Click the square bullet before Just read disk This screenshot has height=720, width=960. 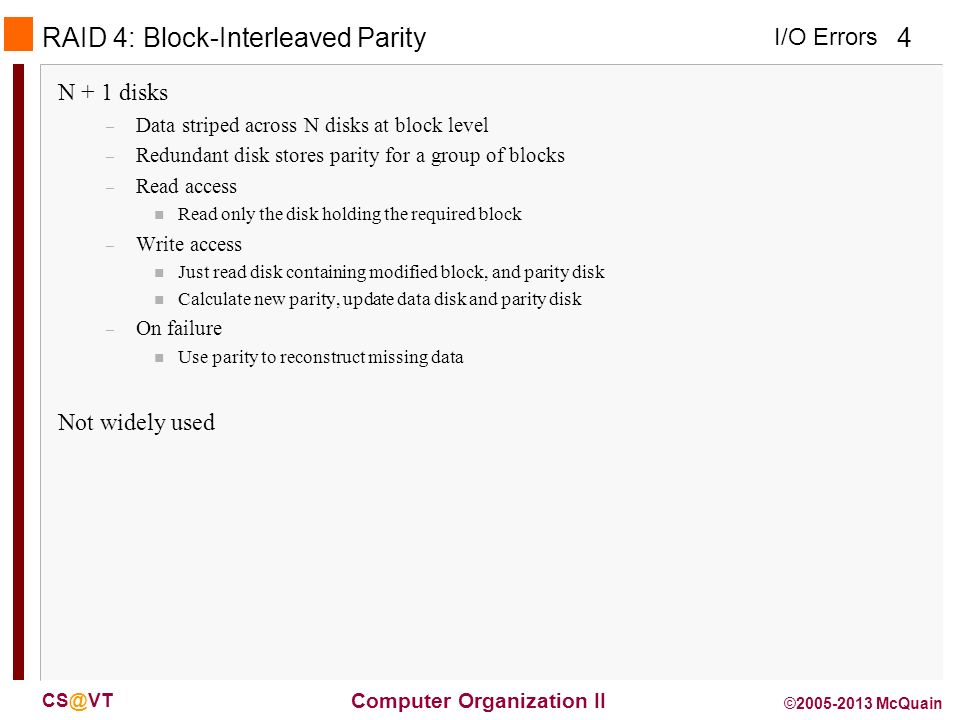coord(159,273)
